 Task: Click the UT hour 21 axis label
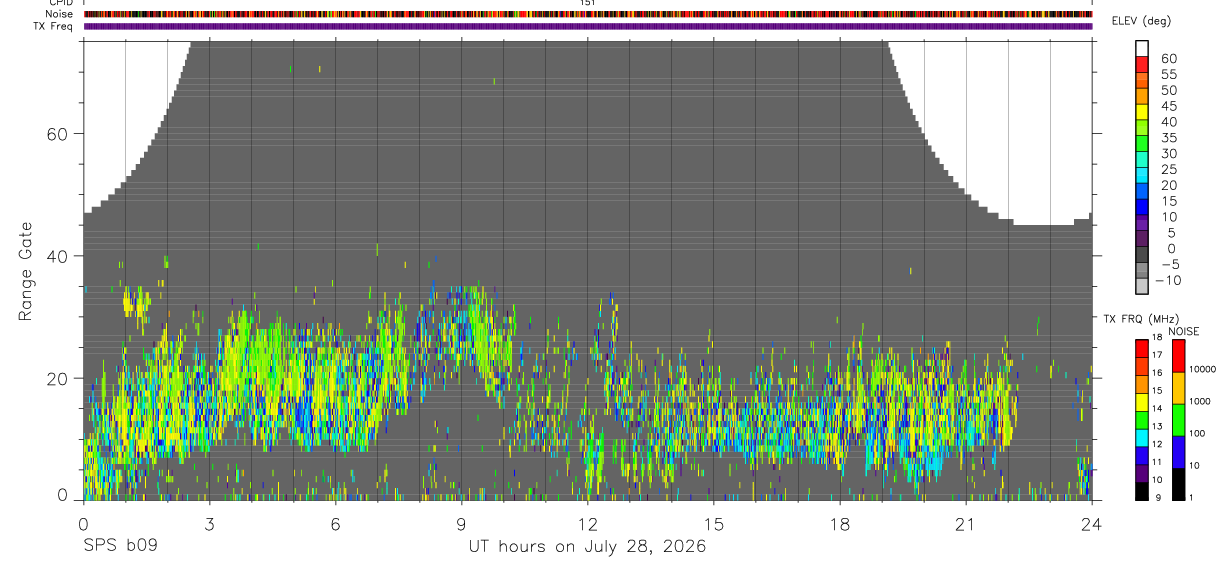tap(965, 525)
